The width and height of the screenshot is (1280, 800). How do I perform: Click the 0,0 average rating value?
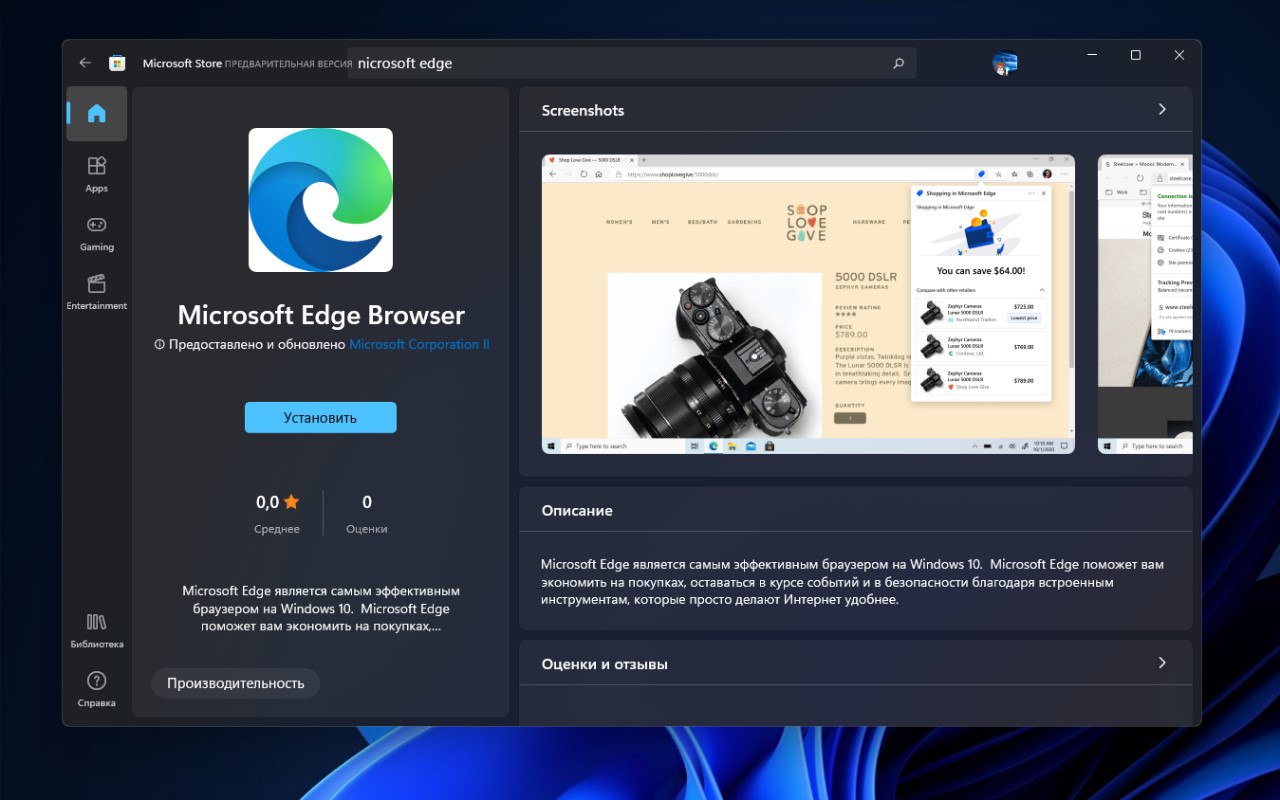point(267,502)
